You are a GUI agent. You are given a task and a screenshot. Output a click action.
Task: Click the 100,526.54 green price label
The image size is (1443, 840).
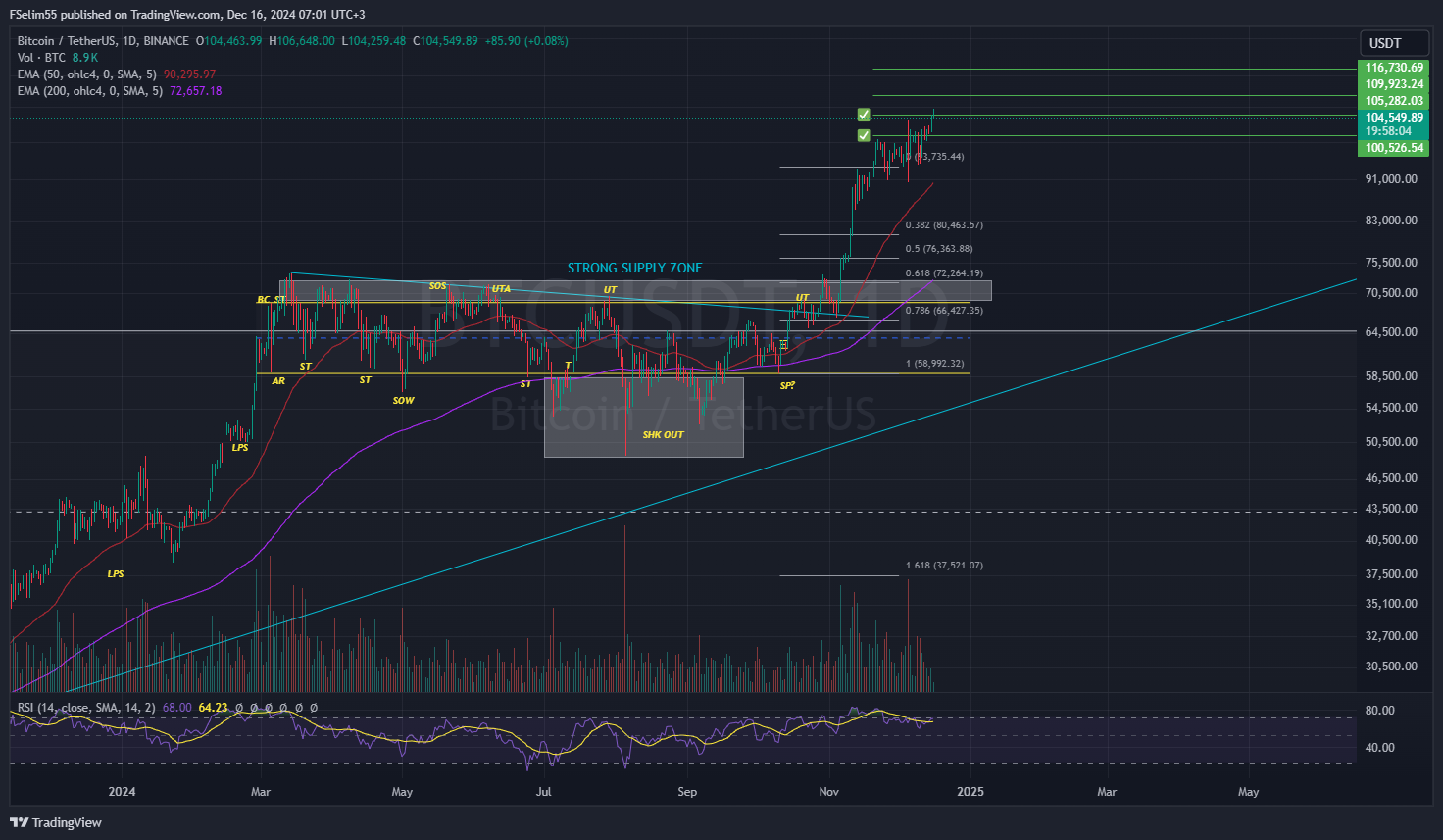point(1393,148)
